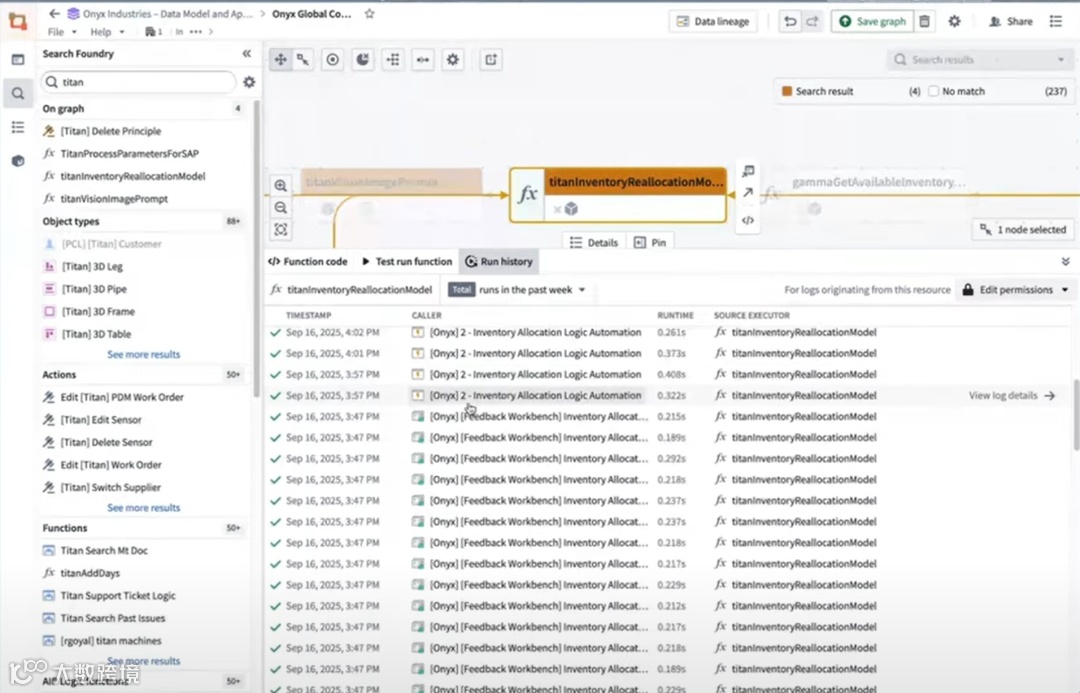Open the color/pie chart toolbar icon
Image resolution: width=1080 pixels, height=693 pixels.
[362, 60]
